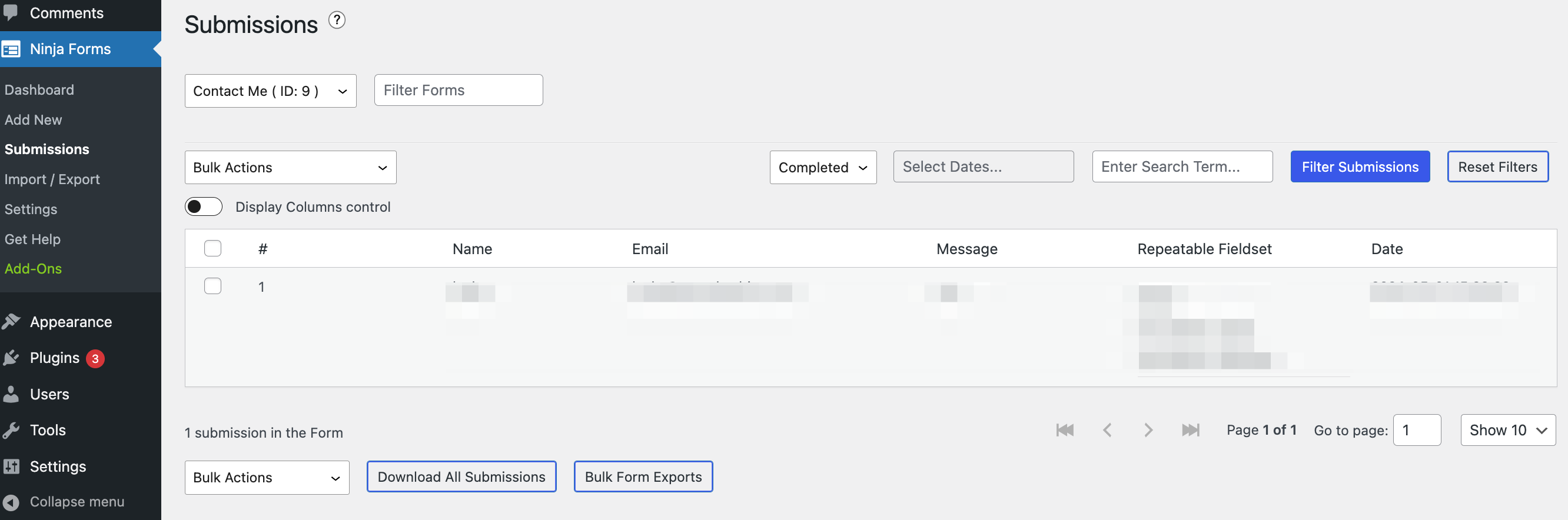Screen dimensions: 1568x520
Task: Open Tools using the wrench icon
Action: click(12, 429)
